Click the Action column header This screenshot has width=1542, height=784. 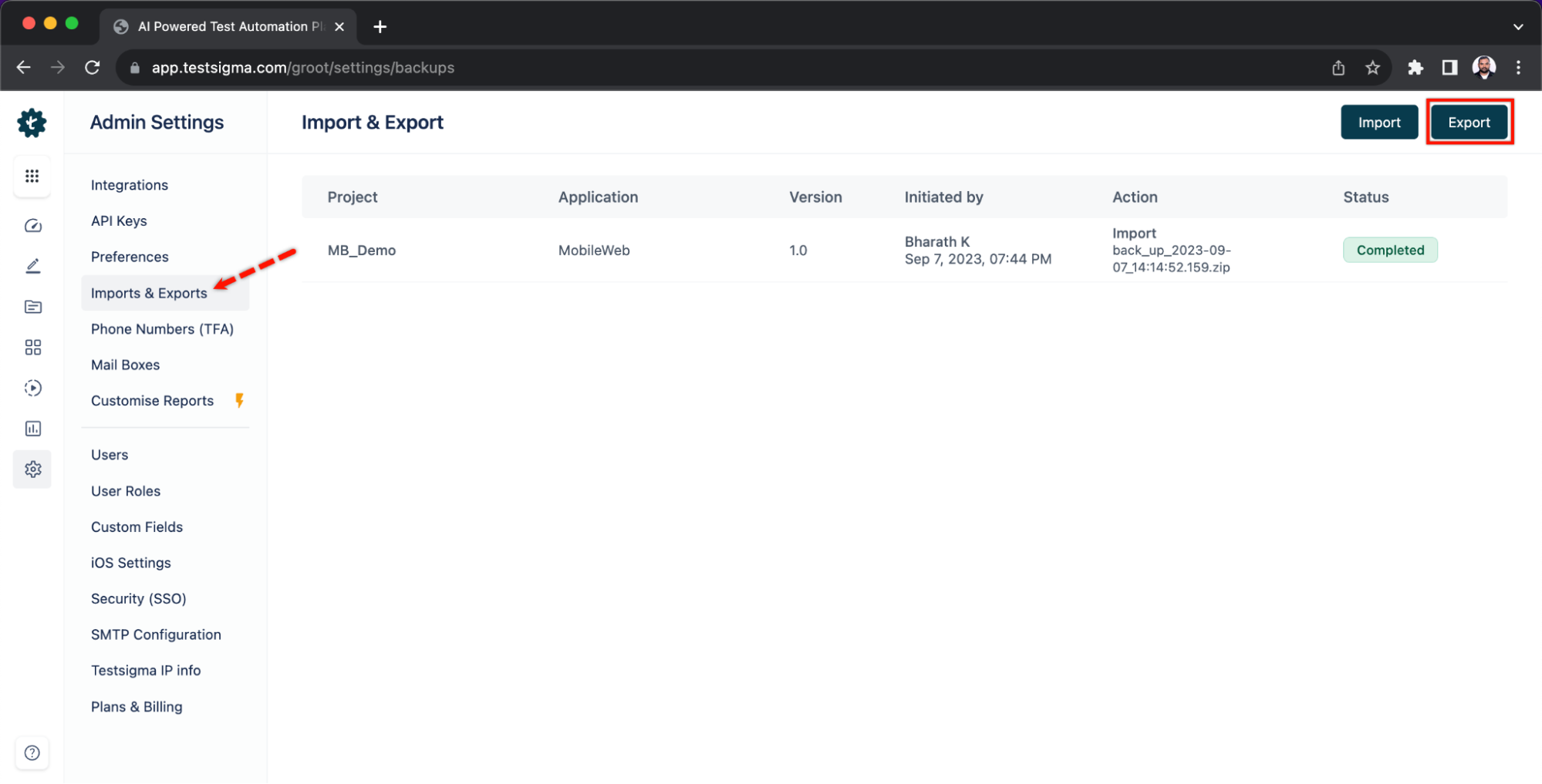[1135, 197]
